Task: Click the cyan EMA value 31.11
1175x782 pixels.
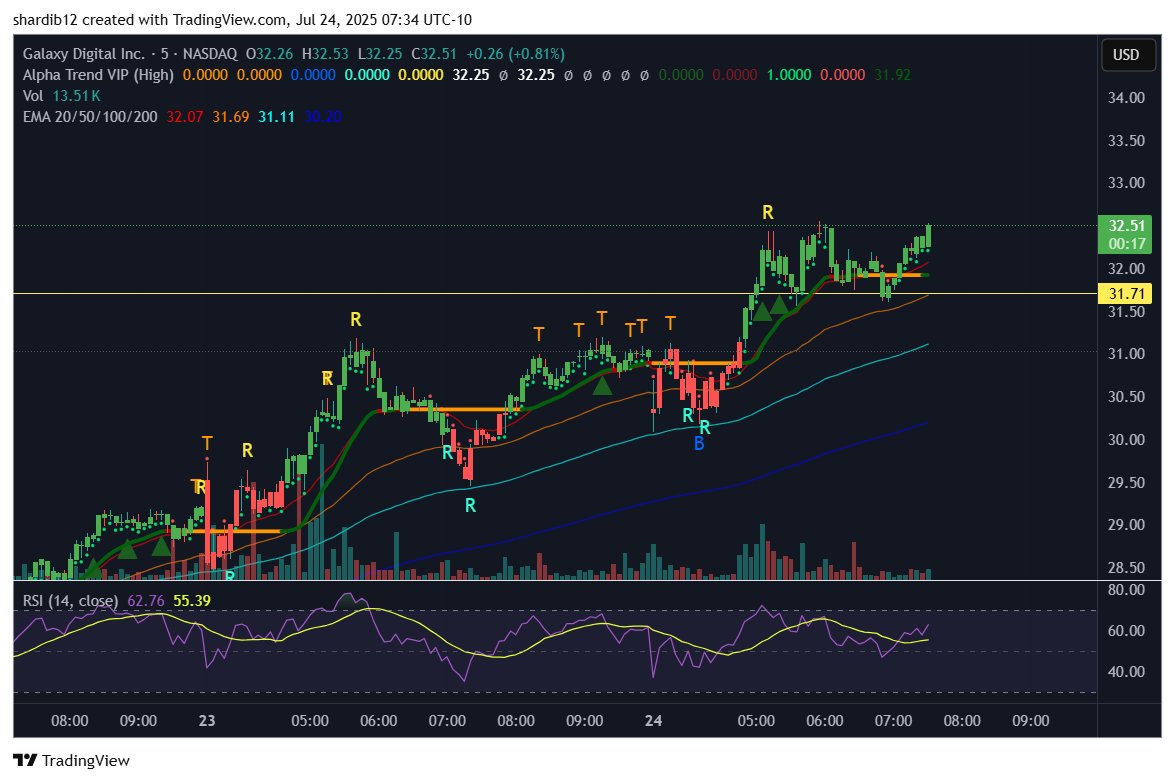Action: coord(277,117)
